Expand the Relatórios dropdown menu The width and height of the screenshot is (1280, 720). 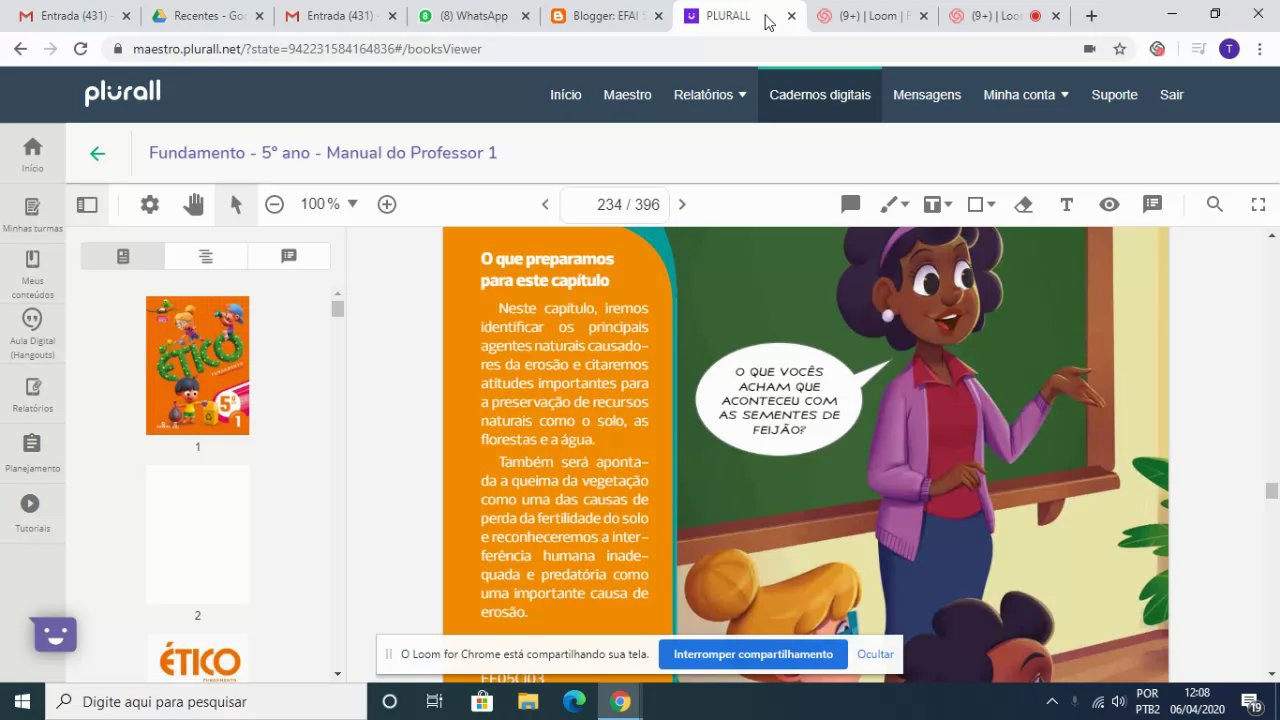pos(710,95)
